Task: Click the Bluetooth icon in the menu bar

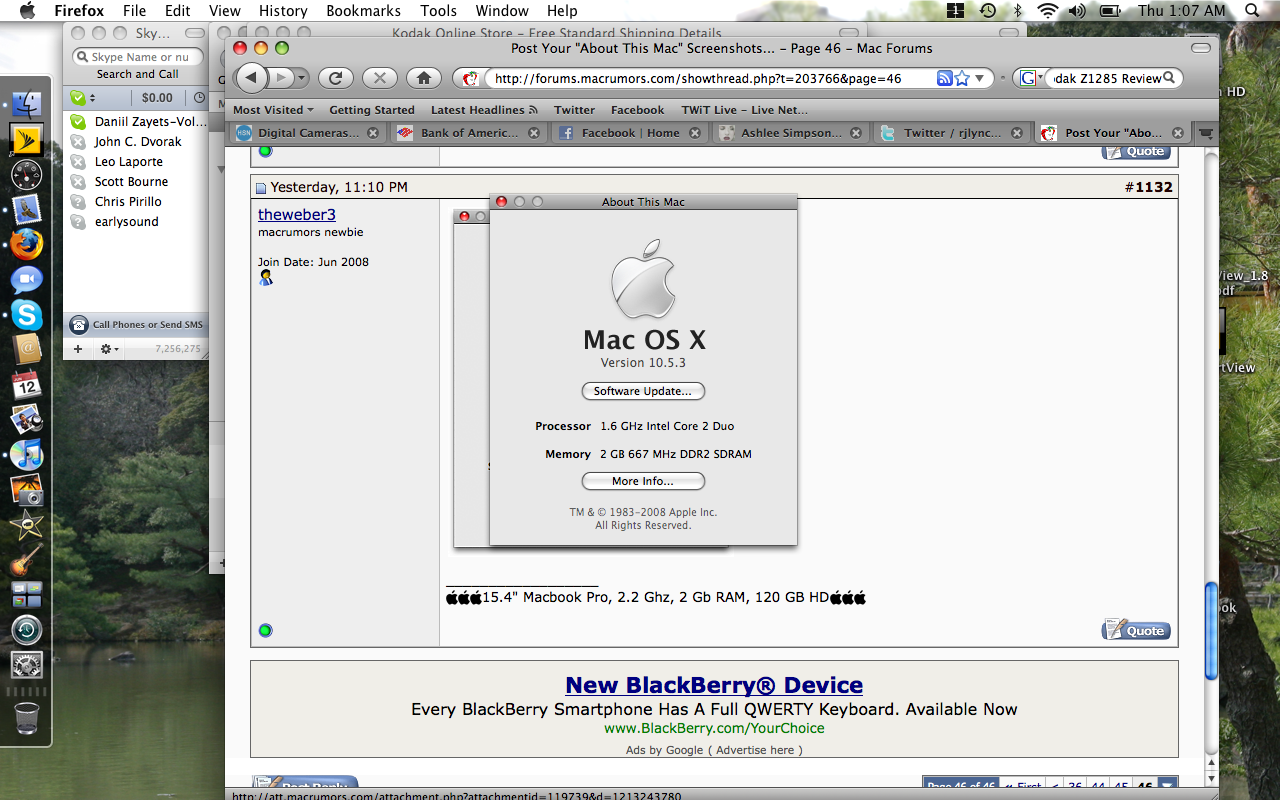Action: point(1018,11)
